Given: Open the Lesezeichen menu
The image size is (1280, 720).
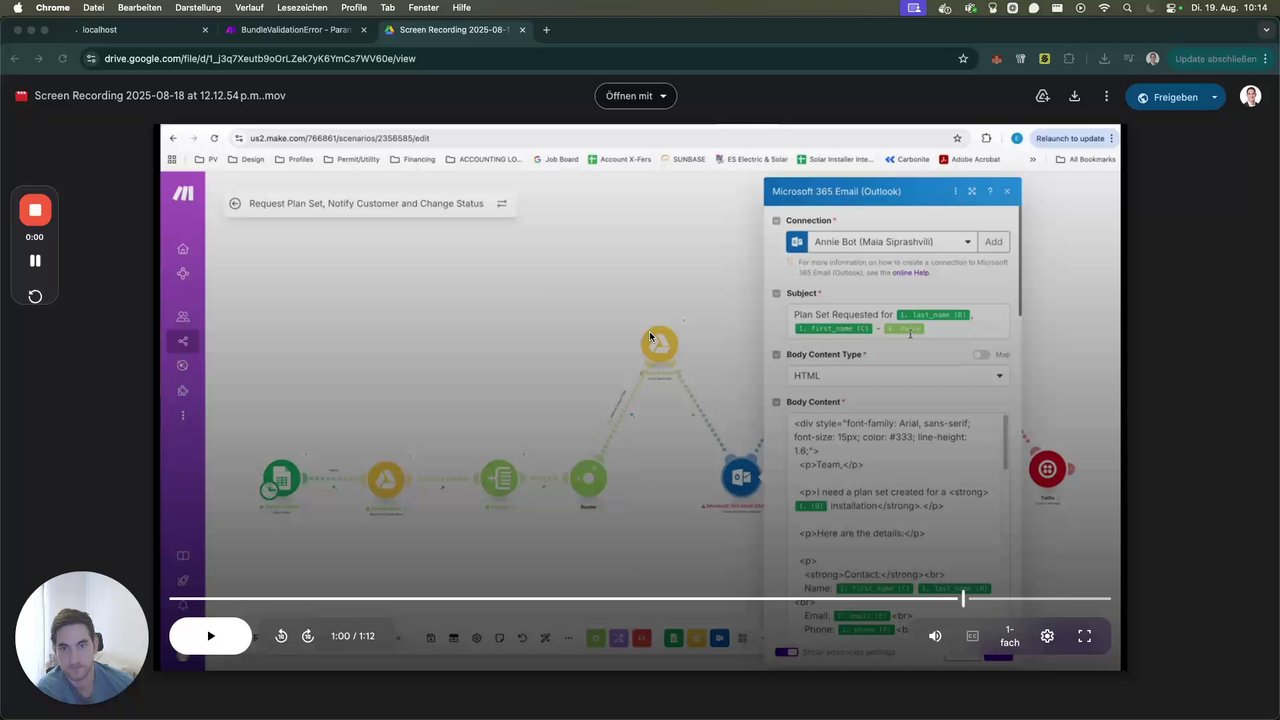Looking at the screenshot, I should tap(301, 7).
